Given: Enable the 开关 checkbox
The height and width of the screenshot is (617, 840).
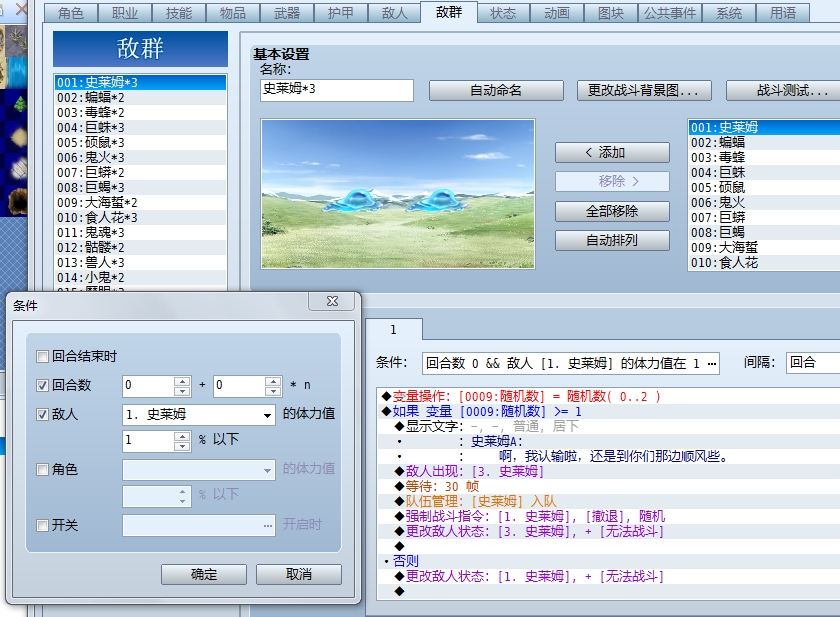Looking at the screenshot, I should coord(42,525).
